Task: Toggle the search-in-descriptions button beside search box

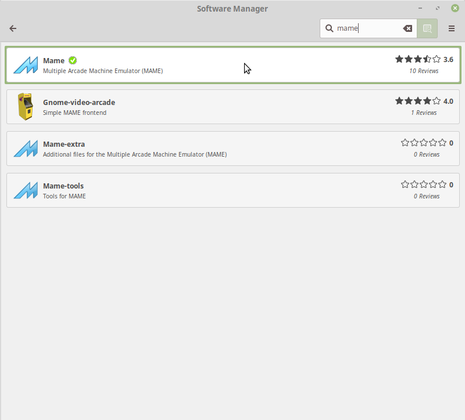Action: click(x=427, y=28)
